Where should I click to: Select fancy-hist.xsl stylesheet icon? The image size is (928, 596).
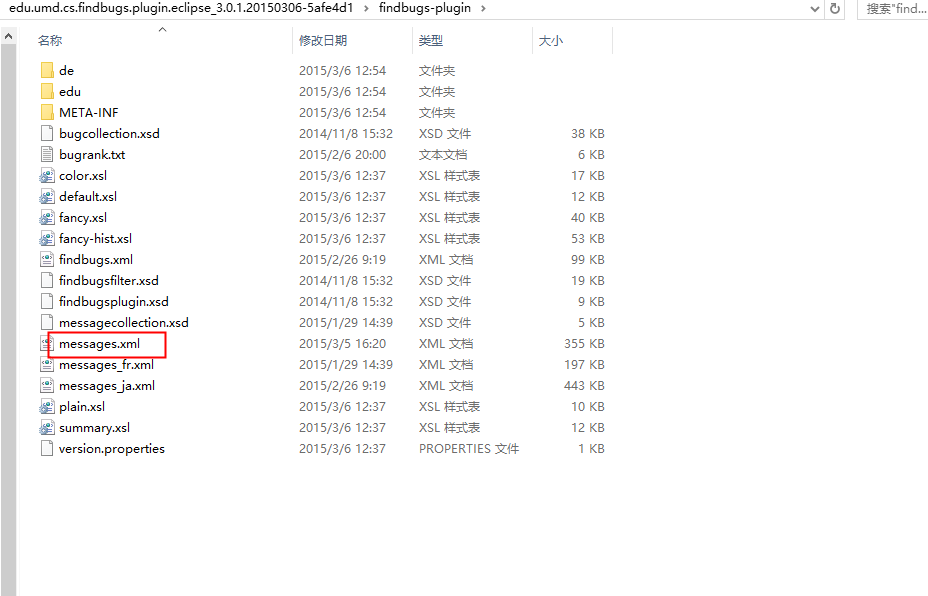pyautogui.click(x=47, y=239)
